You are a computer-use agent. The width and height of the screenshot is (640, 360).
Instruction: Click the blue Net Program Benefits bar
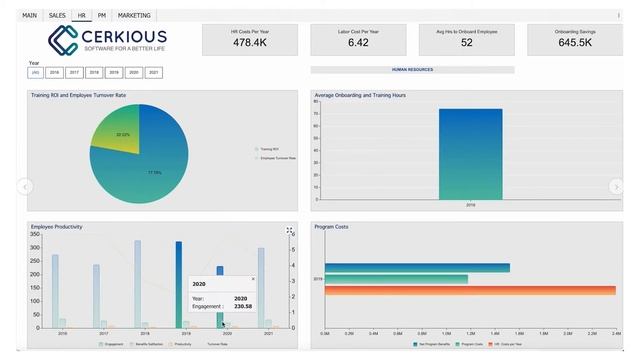click(417, 268)
